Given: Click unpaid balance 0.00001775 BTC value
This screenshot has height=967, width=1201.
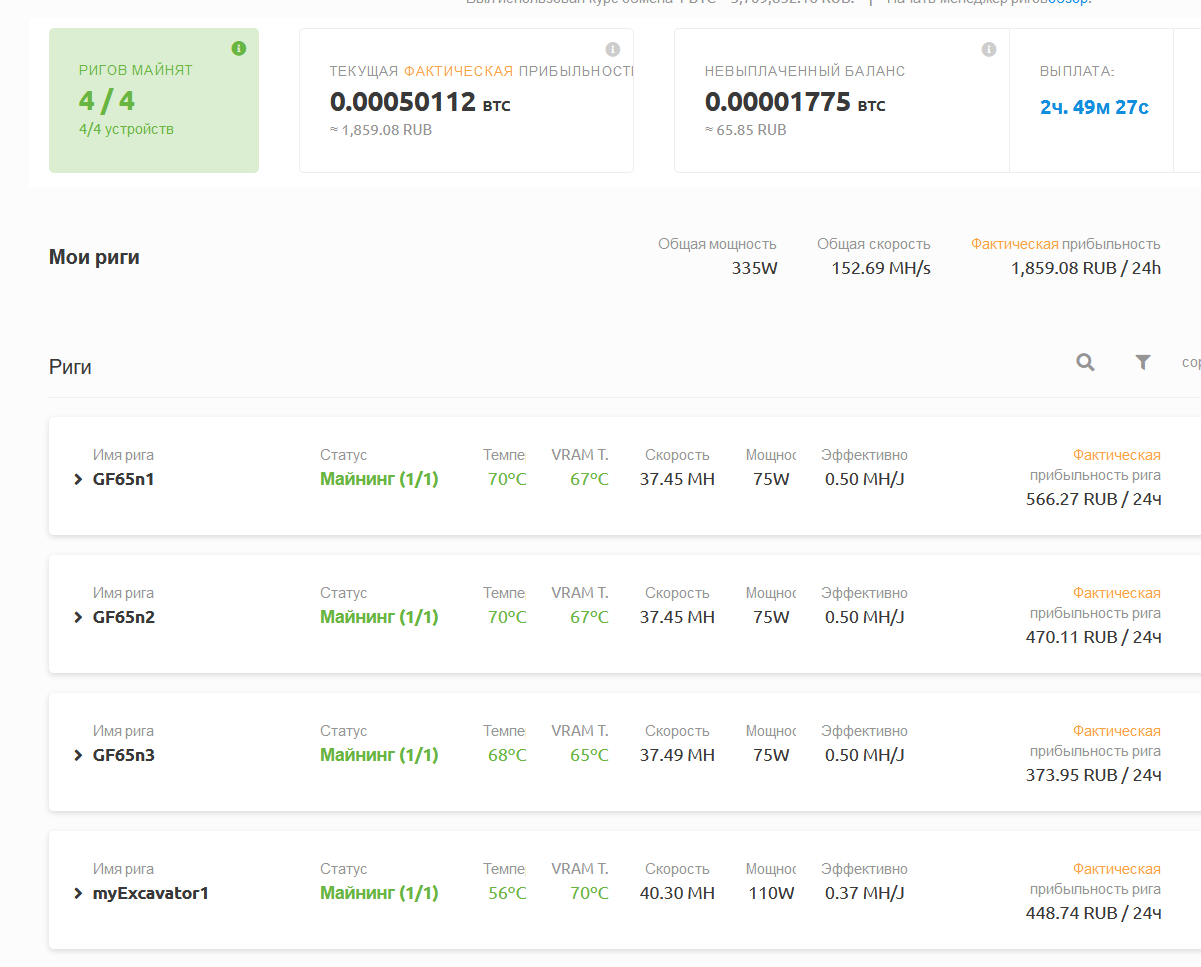Looking at the screenshot, I should (x=795, y=102).
